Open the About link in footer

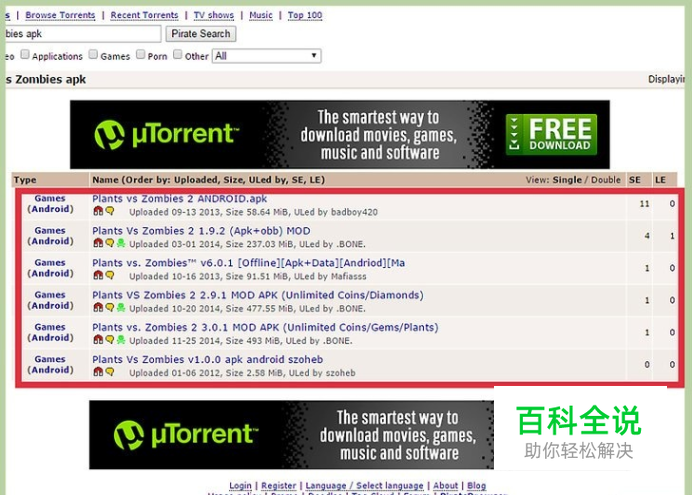(445, 486)
